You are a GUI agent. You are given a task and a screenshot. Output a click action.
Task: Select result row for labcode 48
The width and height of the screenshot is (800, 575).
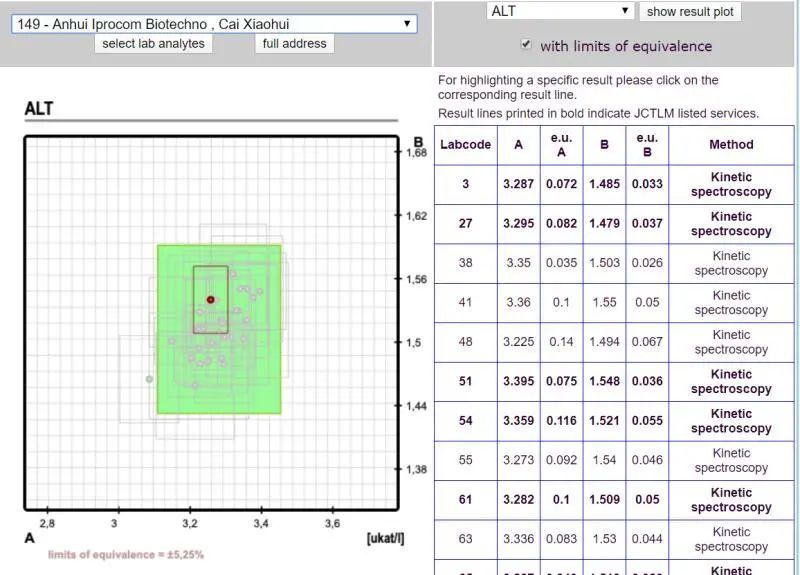pos(465,342)
